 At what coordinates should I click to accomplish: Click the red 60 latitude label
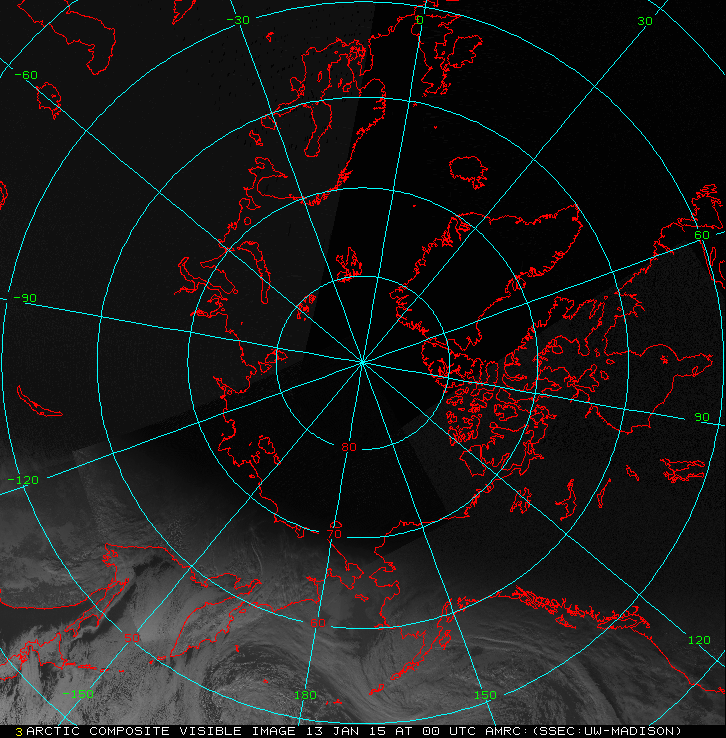(318, 623)
